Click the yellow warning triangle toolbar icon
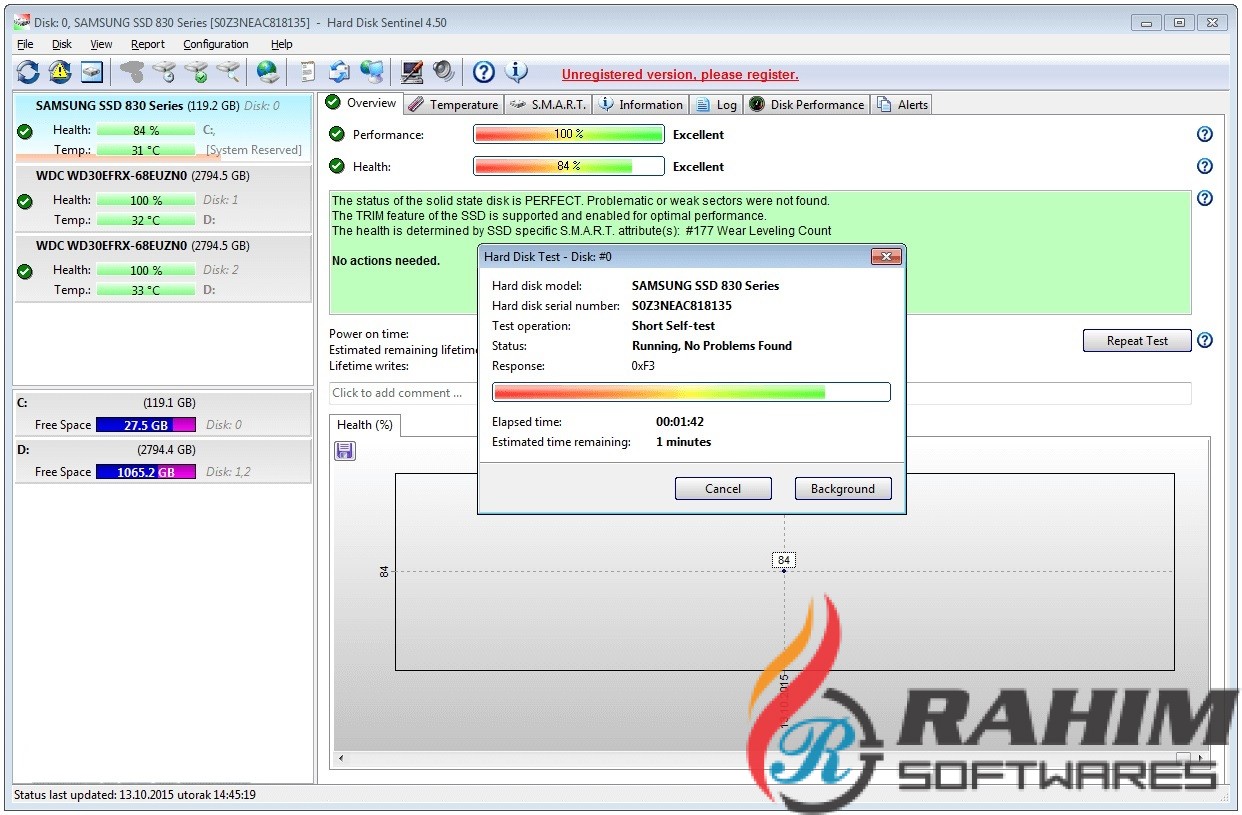This screenshot has width=1242, height=815. pos(60,72)
